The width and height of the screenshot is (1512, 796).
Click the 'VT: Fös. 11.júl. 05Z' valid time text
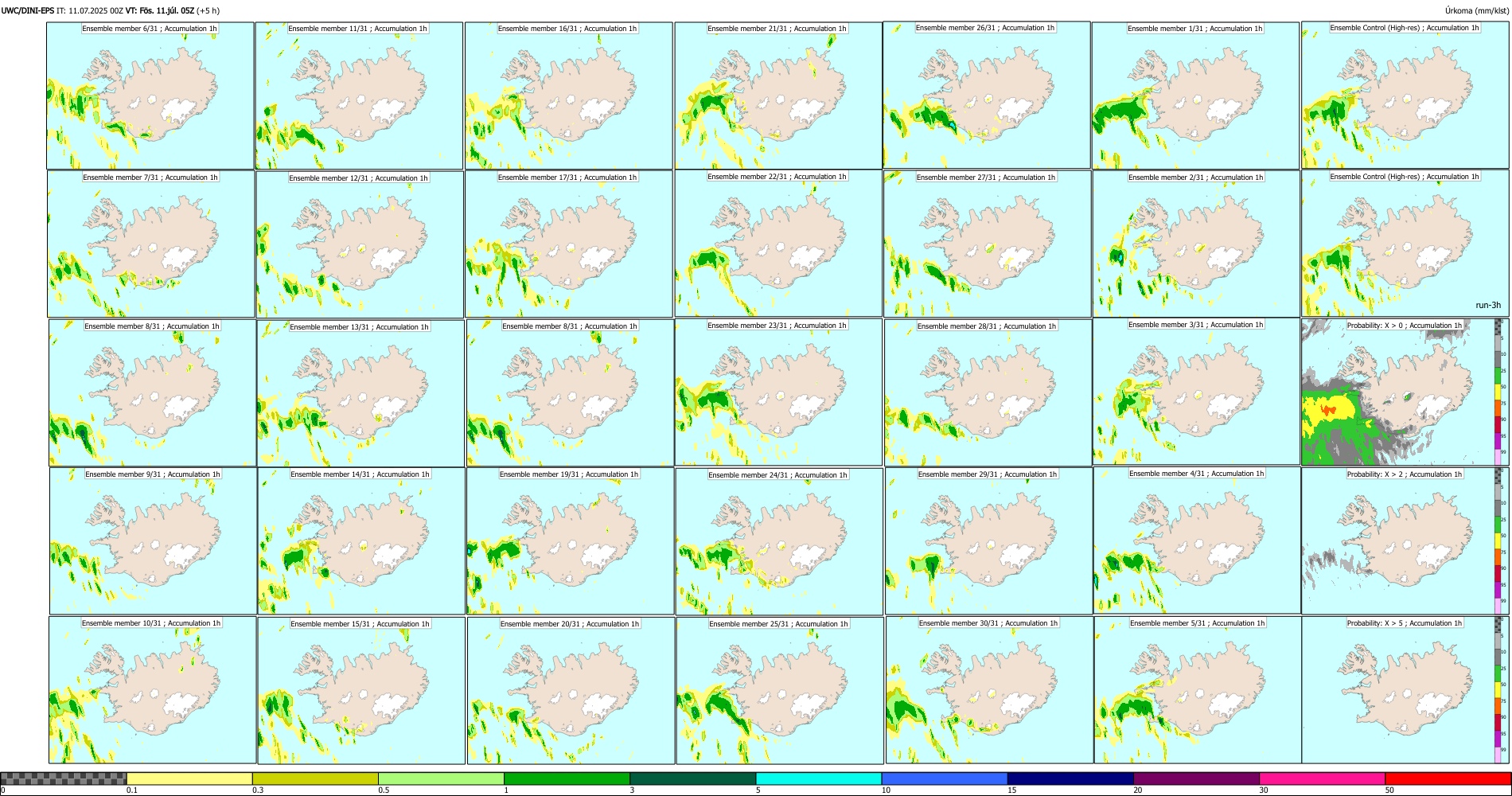160,10
